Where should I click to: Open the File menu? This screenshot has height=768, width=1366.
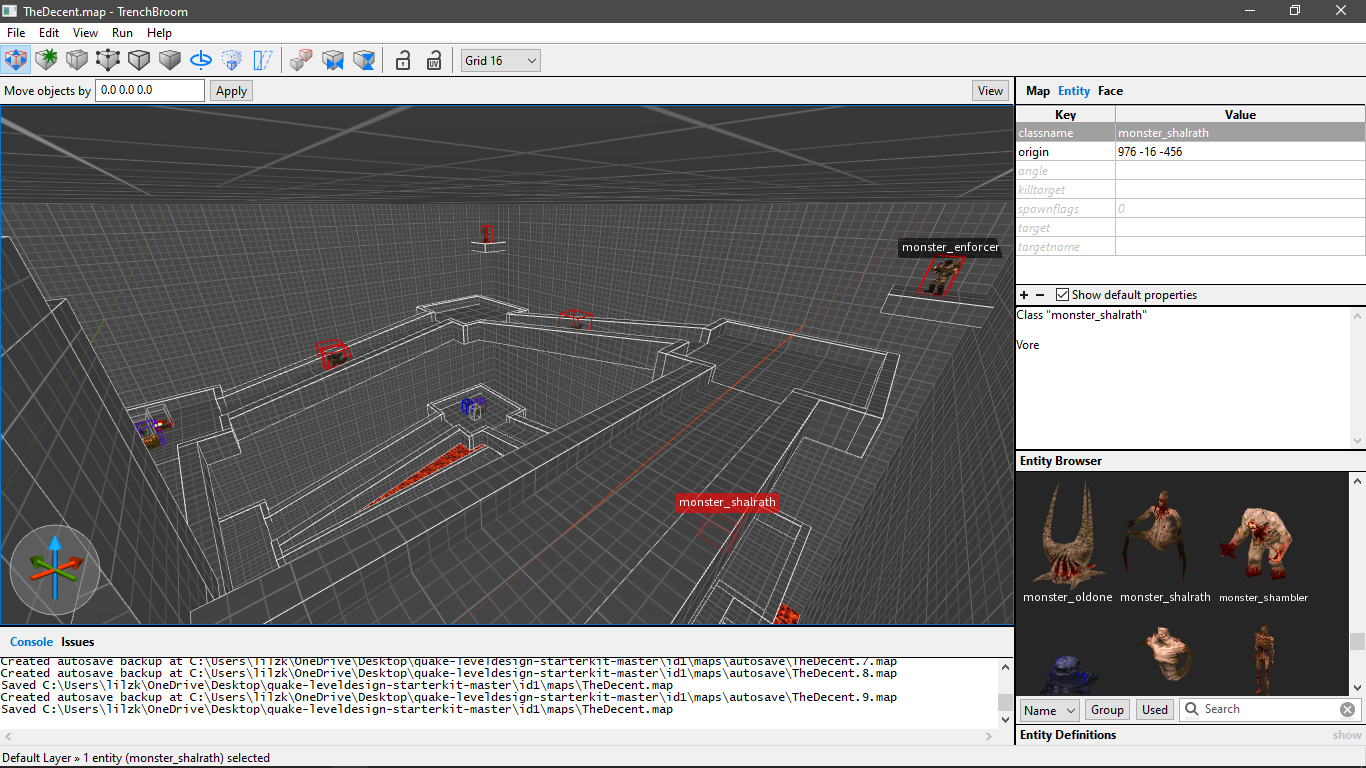point(16,33)
